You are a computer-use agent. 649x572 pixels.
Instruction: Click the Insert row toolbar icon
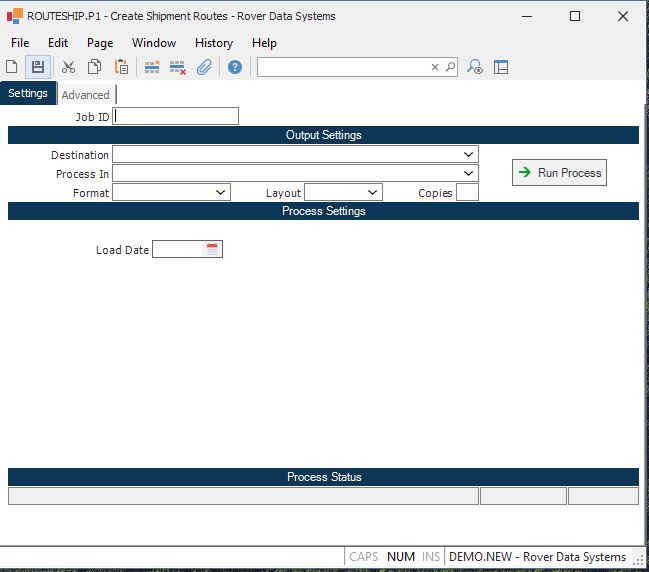coord(152,67)
